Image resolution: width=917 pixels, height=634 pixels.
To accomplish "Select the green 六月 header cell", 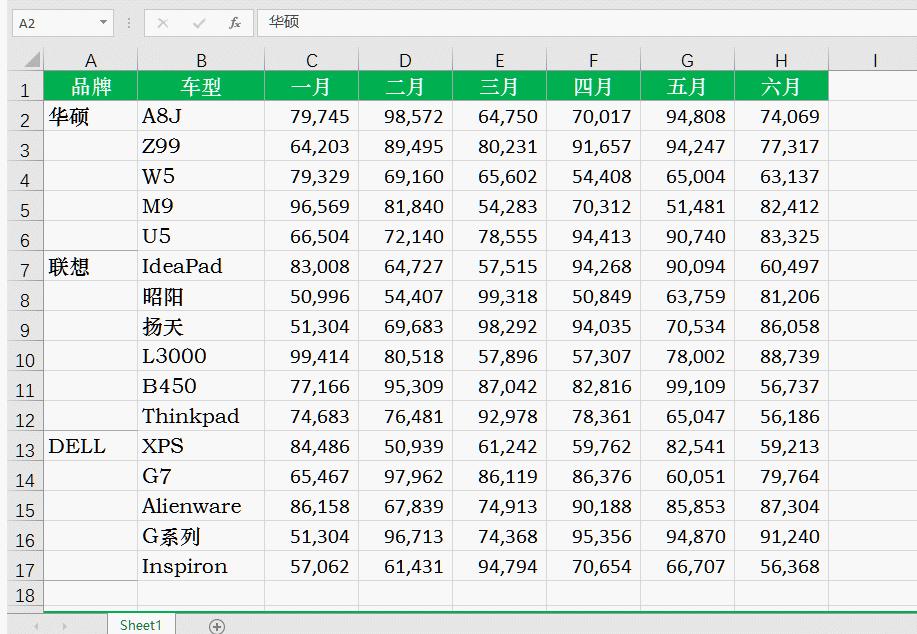I will (x=781, y=86).
